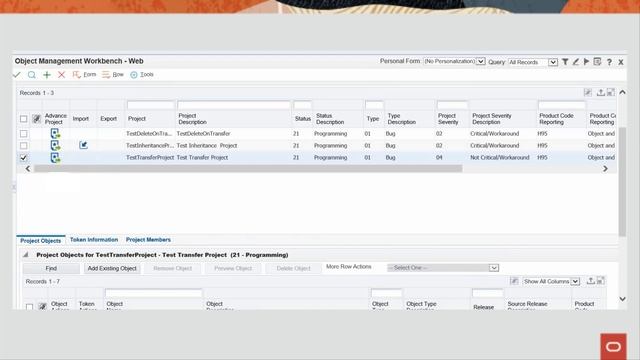Click the icon left of the help question mark

(598, 62)
